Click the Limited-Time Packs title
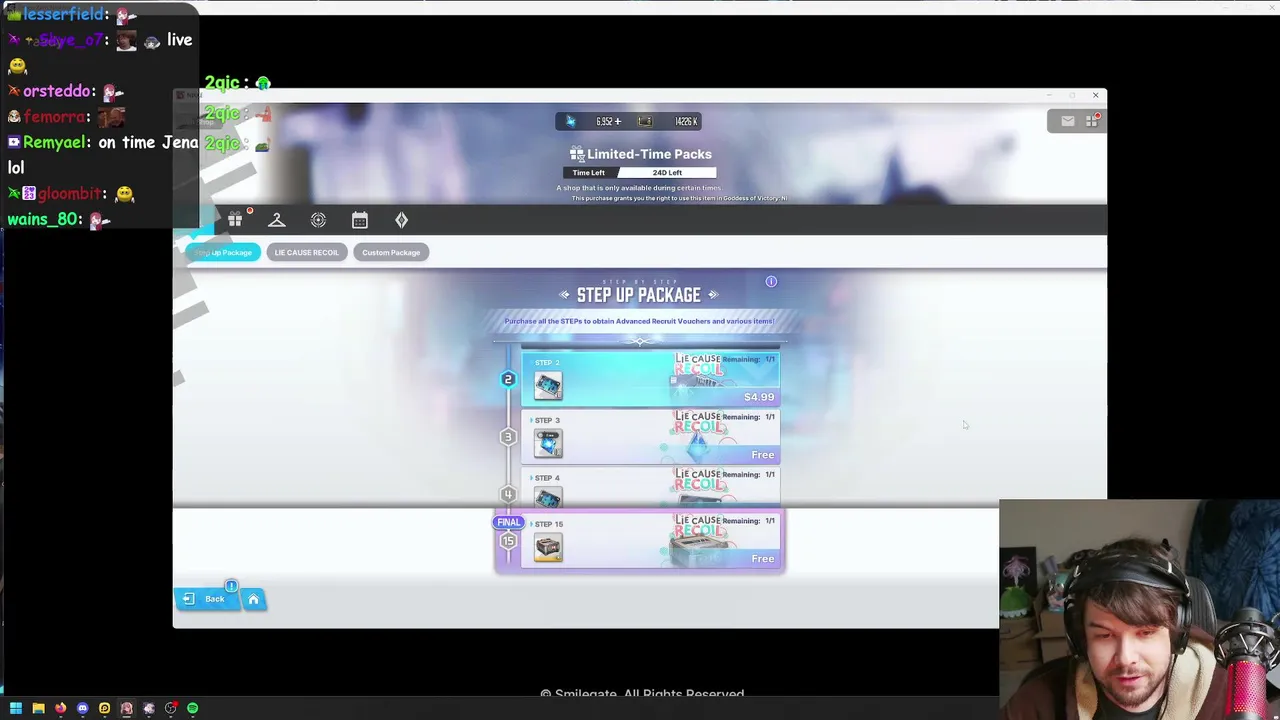 tap(649, 154)
